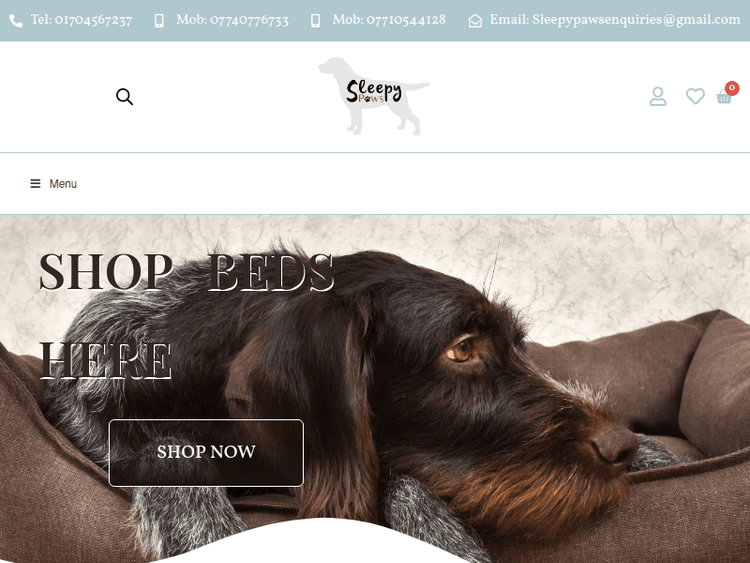Viewport: 750px width, 563px height.
Task: Open the user account icon
Action: click(658, 96)
